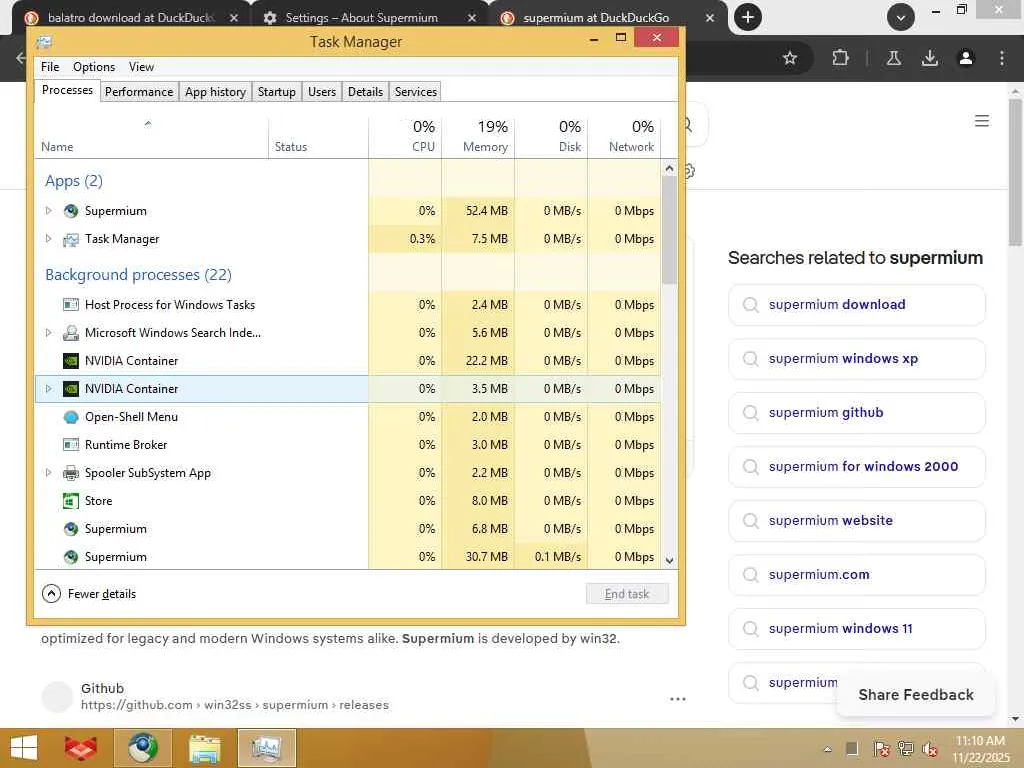The image size is (1024, 768).
Task: Expand the selected NVIDIA Container row
Action: click(48, 389)
